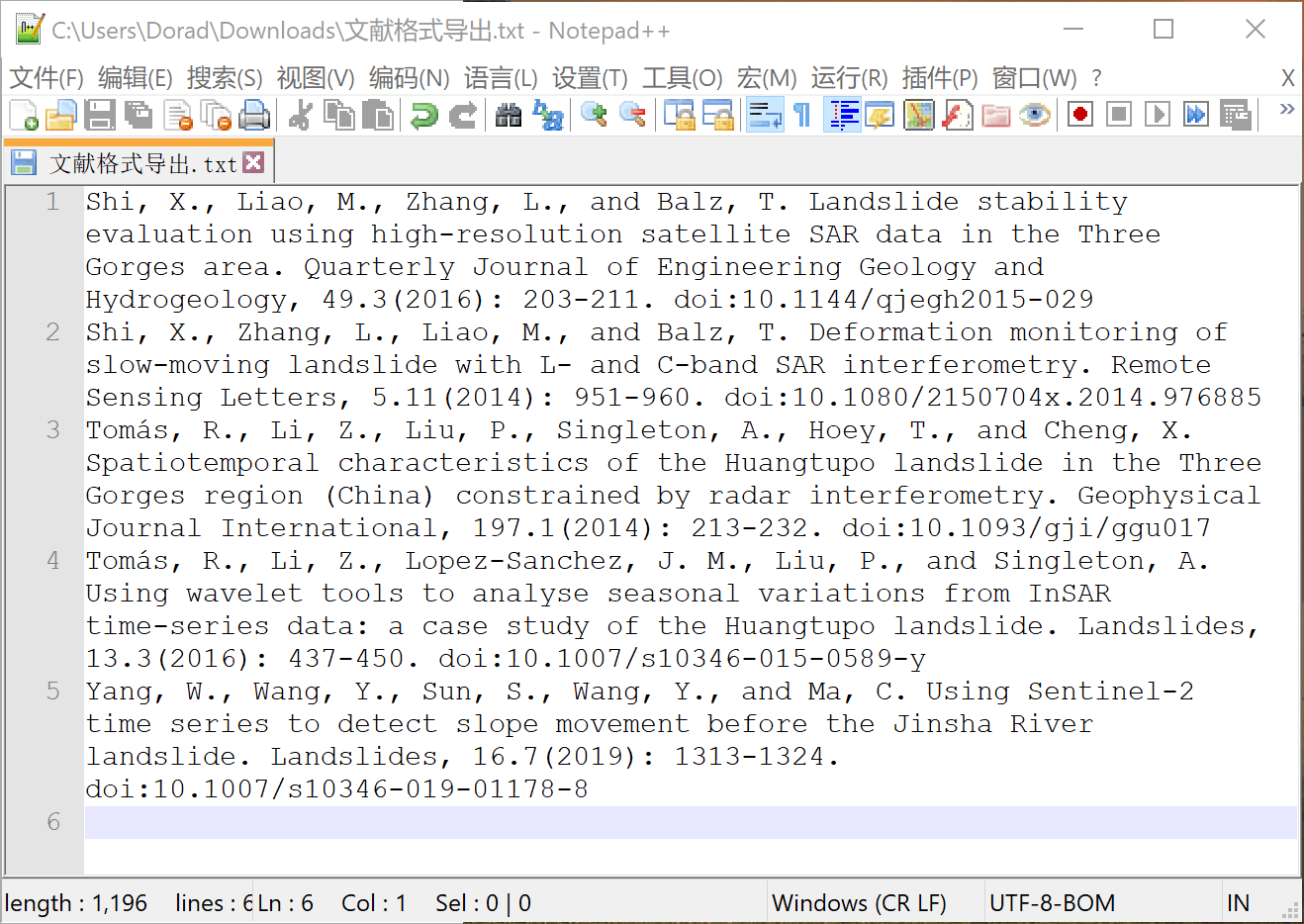
Task: Open the 文件(F) menu
Action: tap(46, 78)
